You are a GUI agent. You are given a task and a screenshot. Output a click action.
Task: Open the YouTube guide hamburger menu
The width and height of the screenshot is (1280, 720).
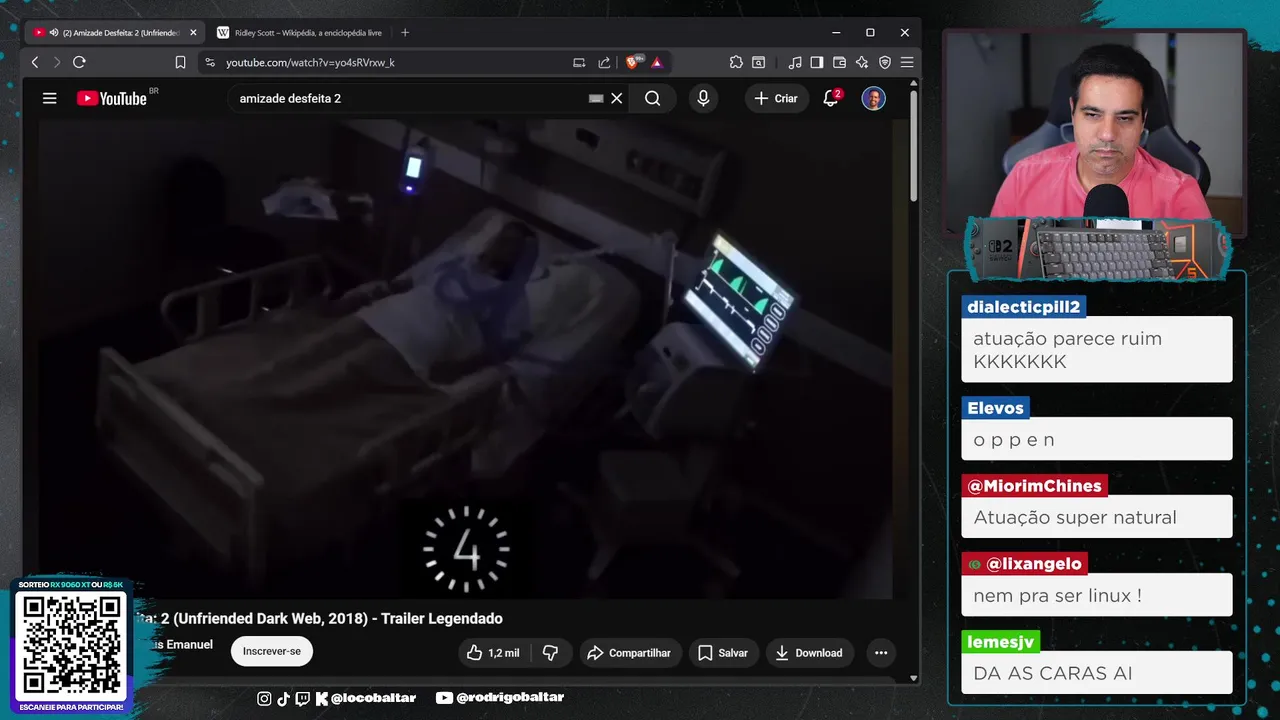(49, 98)
